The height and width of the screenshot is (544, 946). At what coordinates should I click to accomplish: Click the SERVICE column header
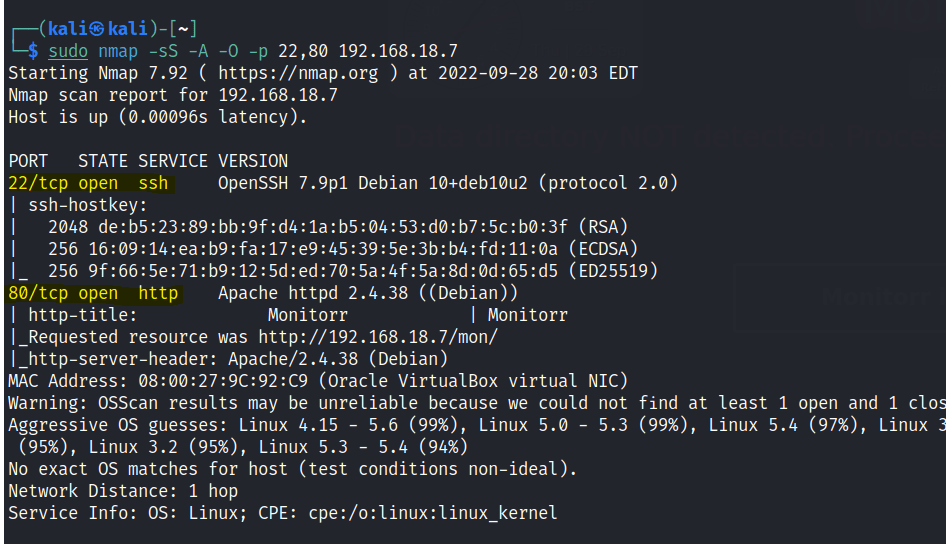tap(173, 161)
